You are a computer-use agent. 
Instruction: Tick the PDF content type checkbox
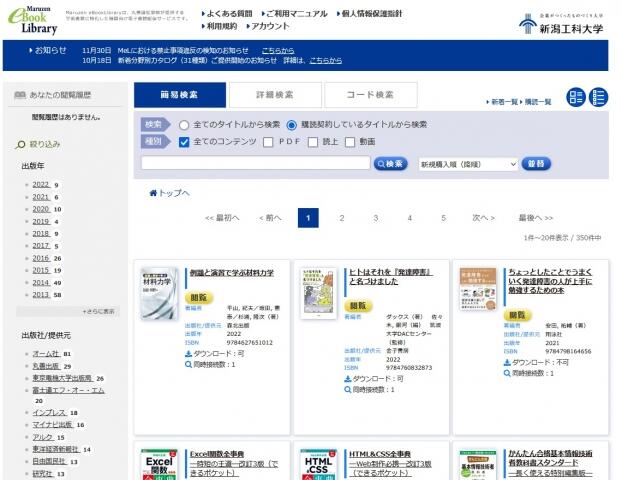(x=268, y=142)
